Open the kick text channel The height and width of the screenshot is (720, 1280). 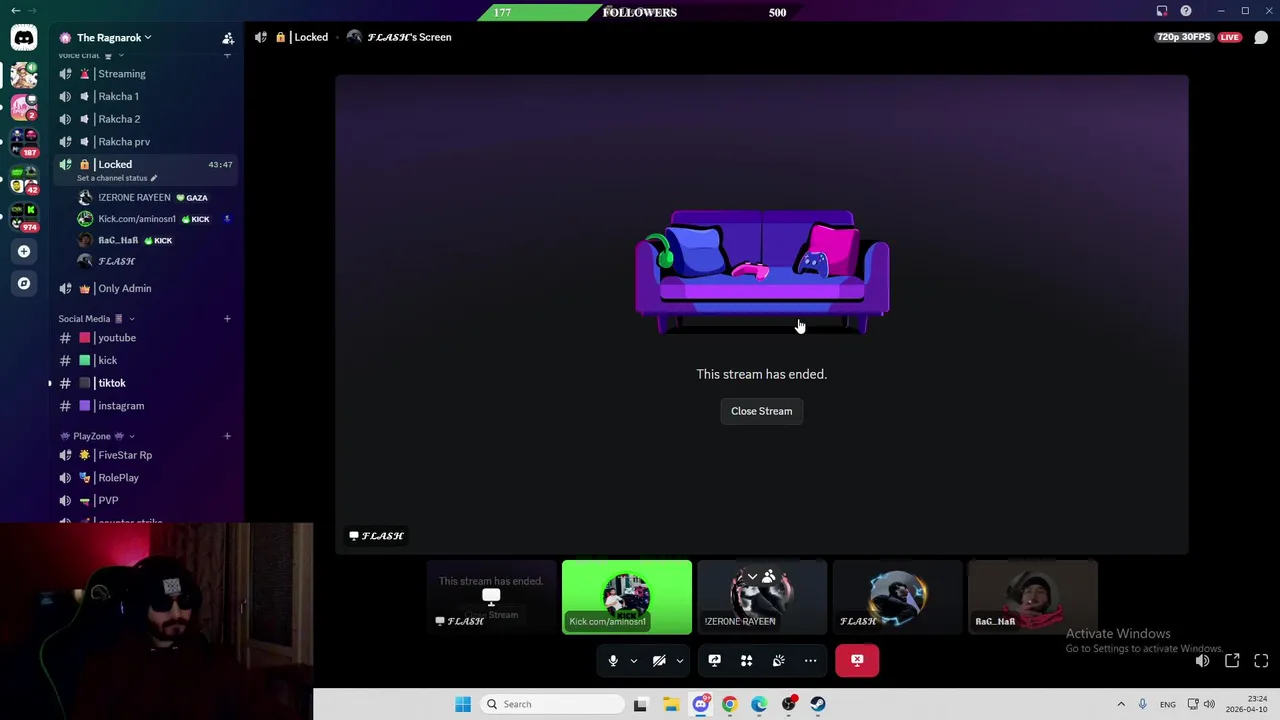pyautogui.click(x=145, y=360)
